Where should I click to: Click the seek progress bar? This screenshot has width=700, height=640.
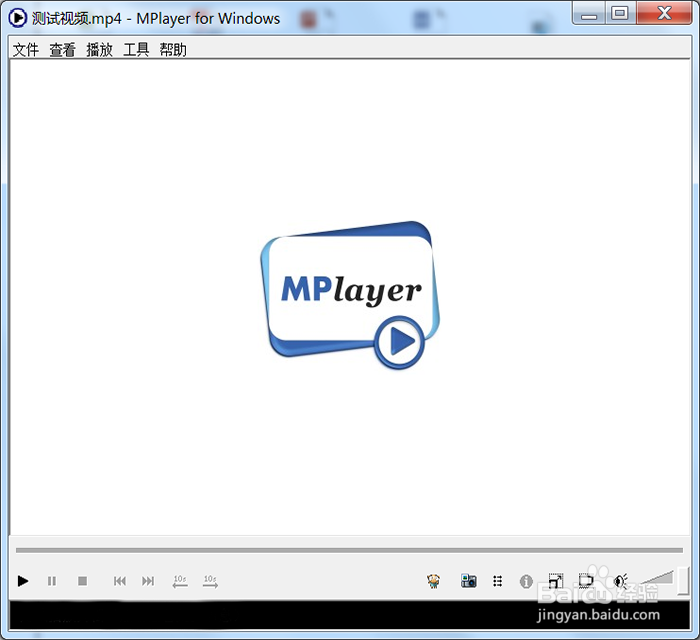[x=349, y=550]
